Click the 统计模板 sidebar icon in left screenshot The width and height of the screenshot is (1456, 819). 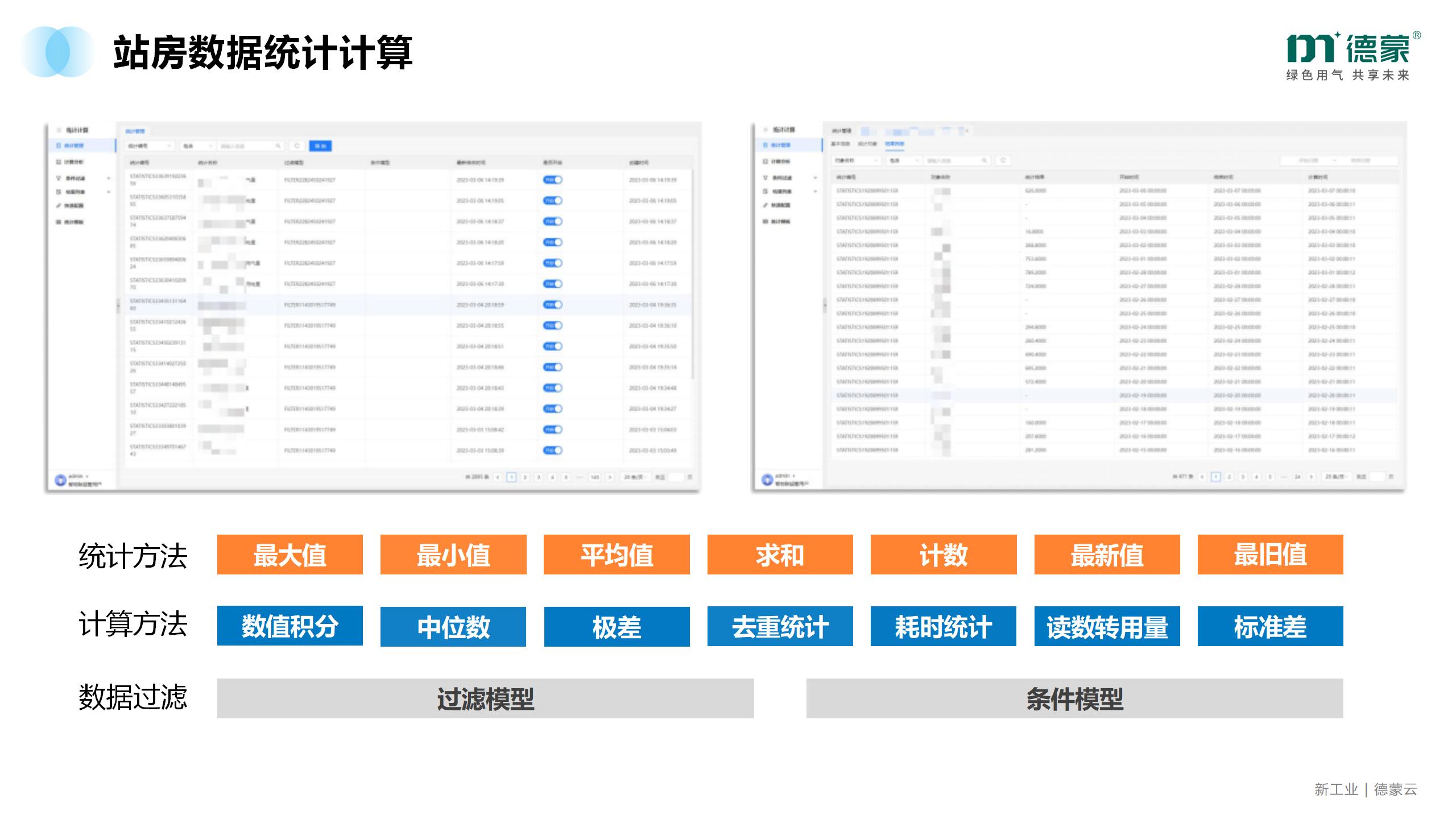tap(58, 222)
